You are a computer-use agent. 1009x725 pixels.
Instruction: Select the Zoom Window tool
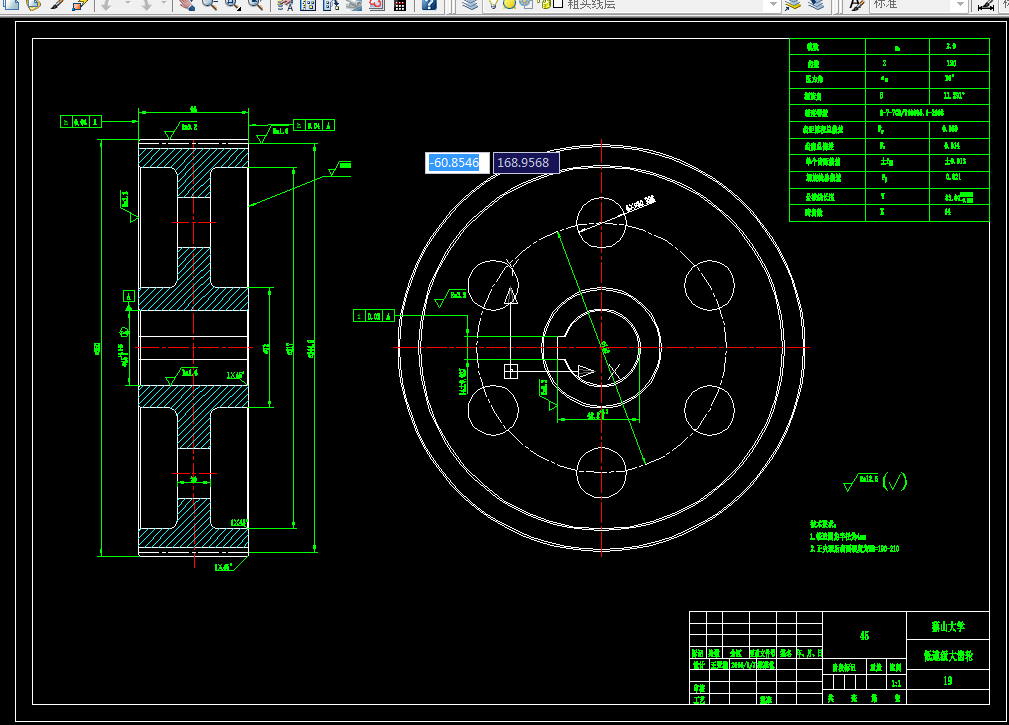232,5
